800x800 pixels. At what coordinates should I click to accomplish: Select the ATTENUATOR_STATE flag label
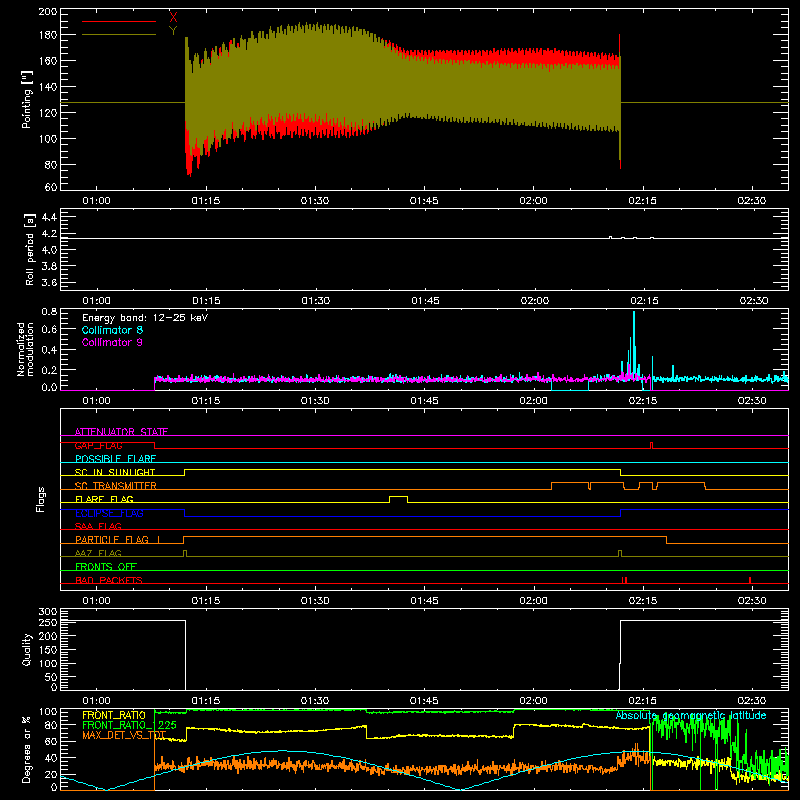(121, 432)
